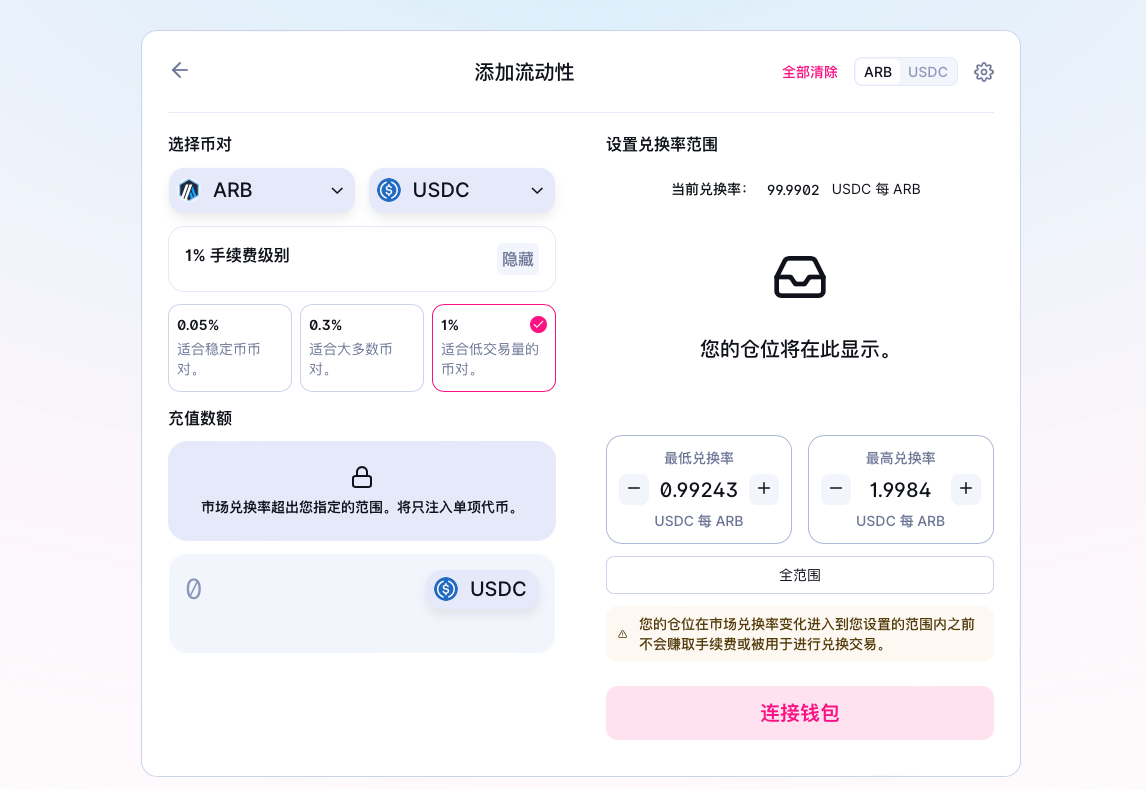Image resolution: width=1146 pixels, height=789 pixels.
Task: Click the USDC coin icon in deposit field
Action: tap(446, 590)
